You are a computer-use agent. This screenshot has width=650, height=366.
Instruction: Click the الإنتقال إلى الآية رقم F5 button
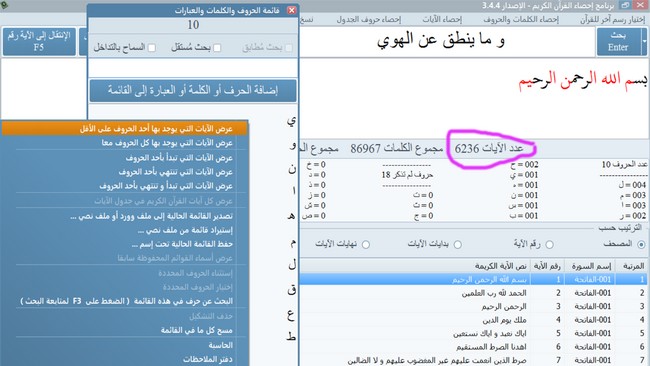tap(39, 41)
